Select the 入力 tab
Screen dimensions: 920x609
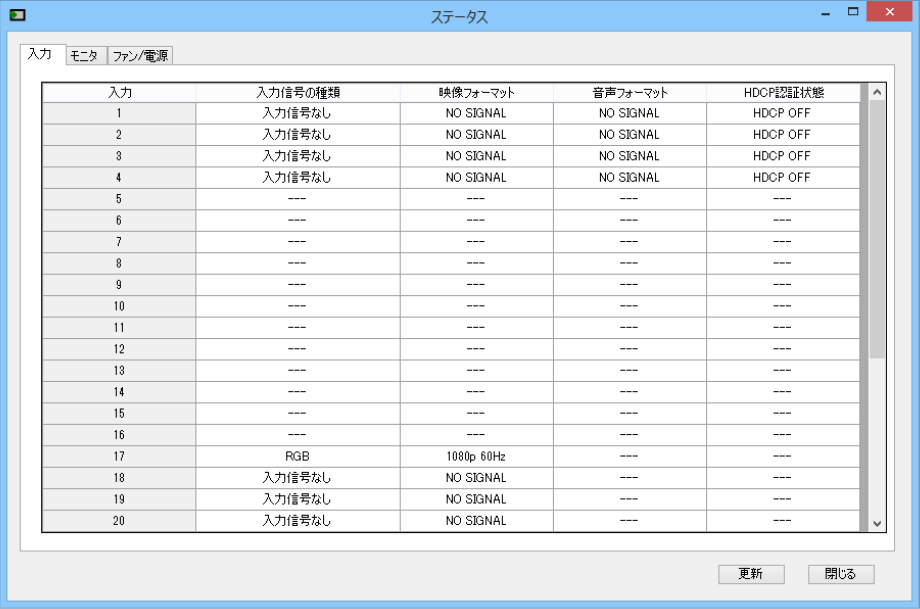pos(41,55)
